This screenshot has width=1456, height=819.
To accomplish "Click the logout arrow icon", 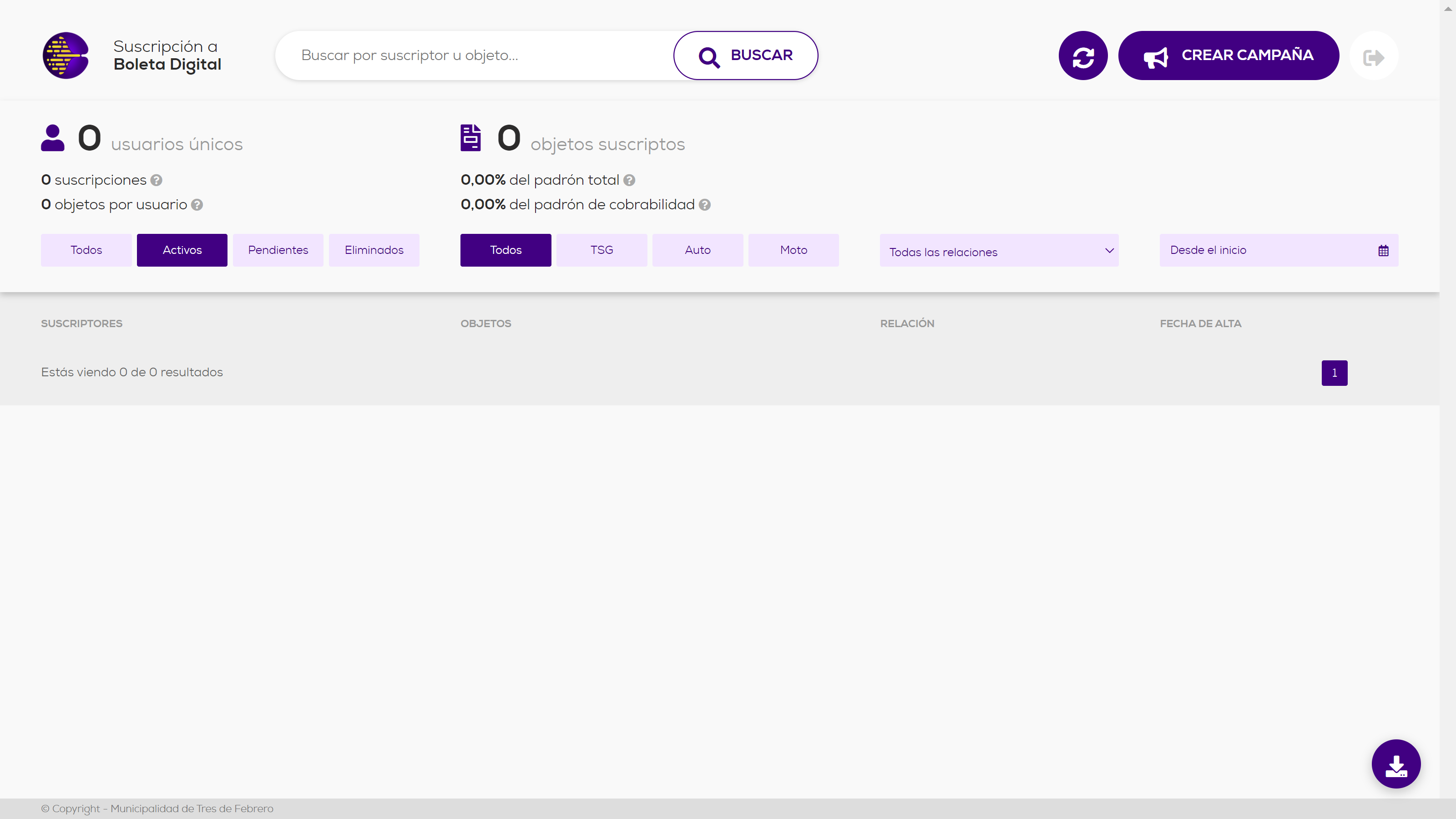I will [x=1373, y=56].
